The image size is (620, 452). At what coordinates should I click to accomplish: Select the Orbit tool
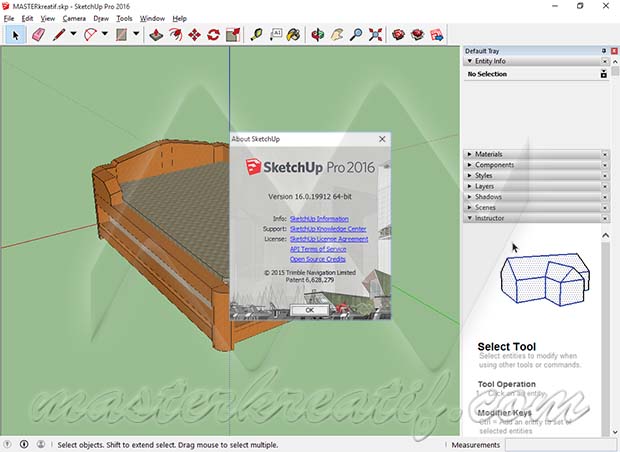[x=318, y=35]
